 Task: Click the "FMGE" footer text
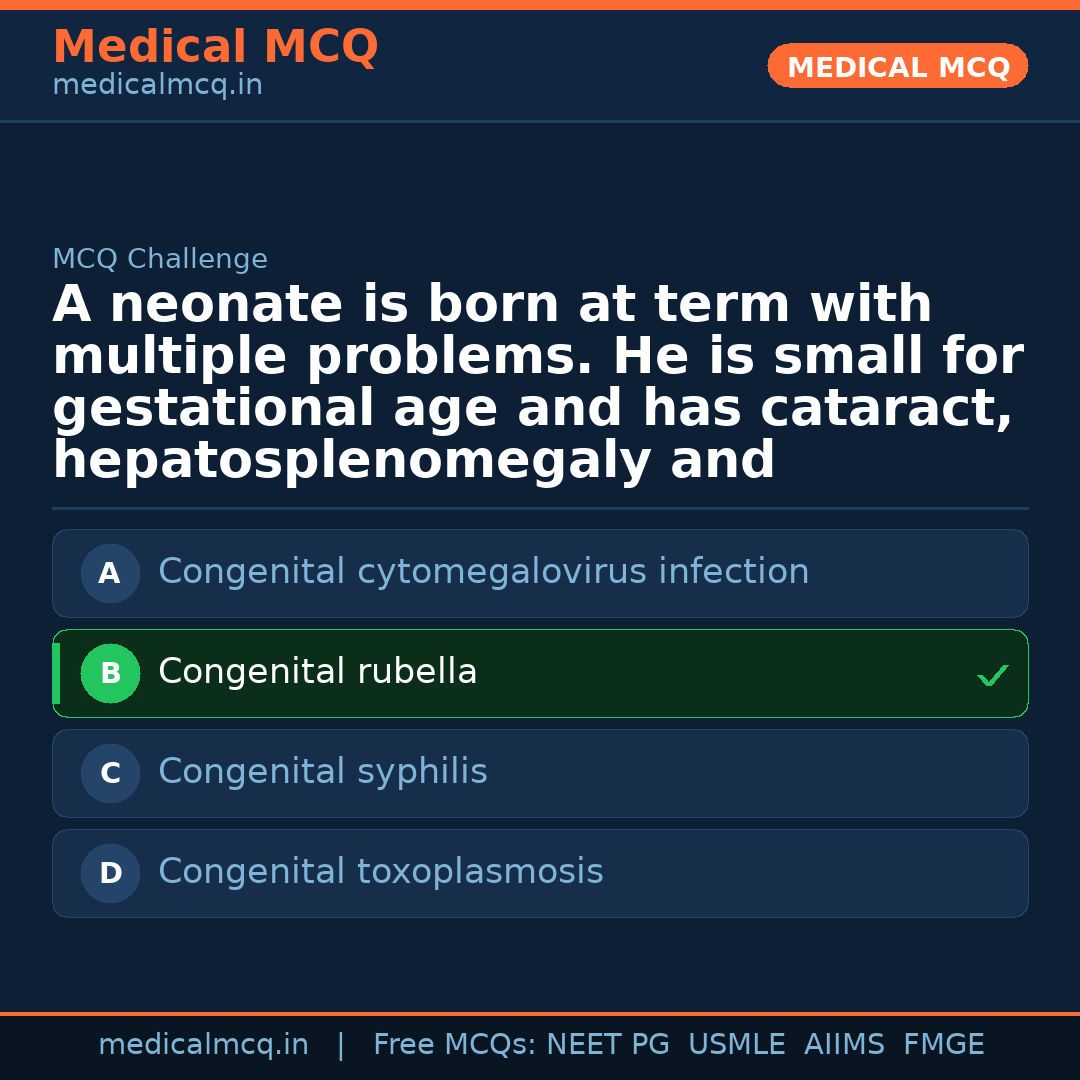coord(943,1045)
